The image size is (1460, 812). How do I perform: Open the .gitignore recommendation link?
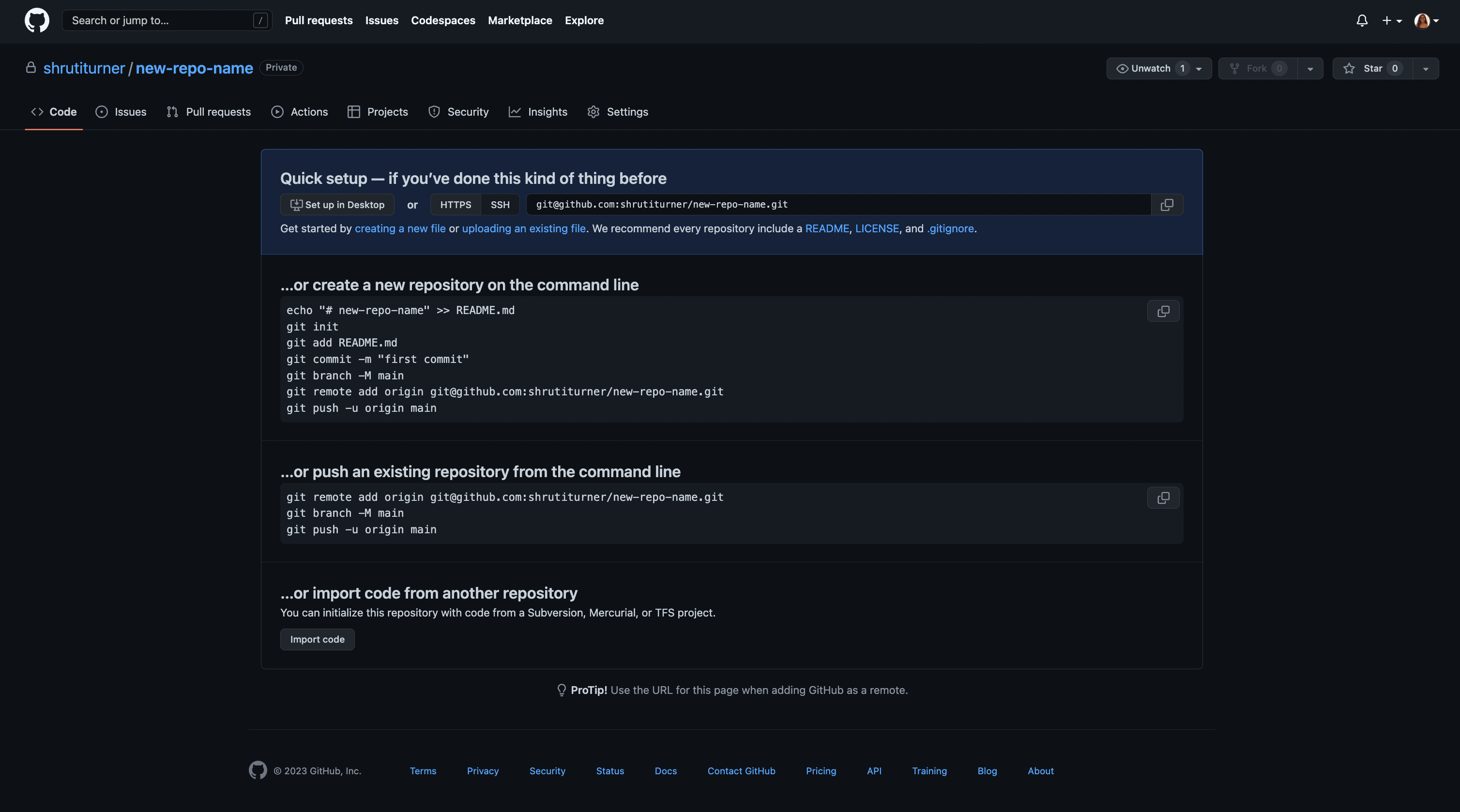click(x=950, y=228)
